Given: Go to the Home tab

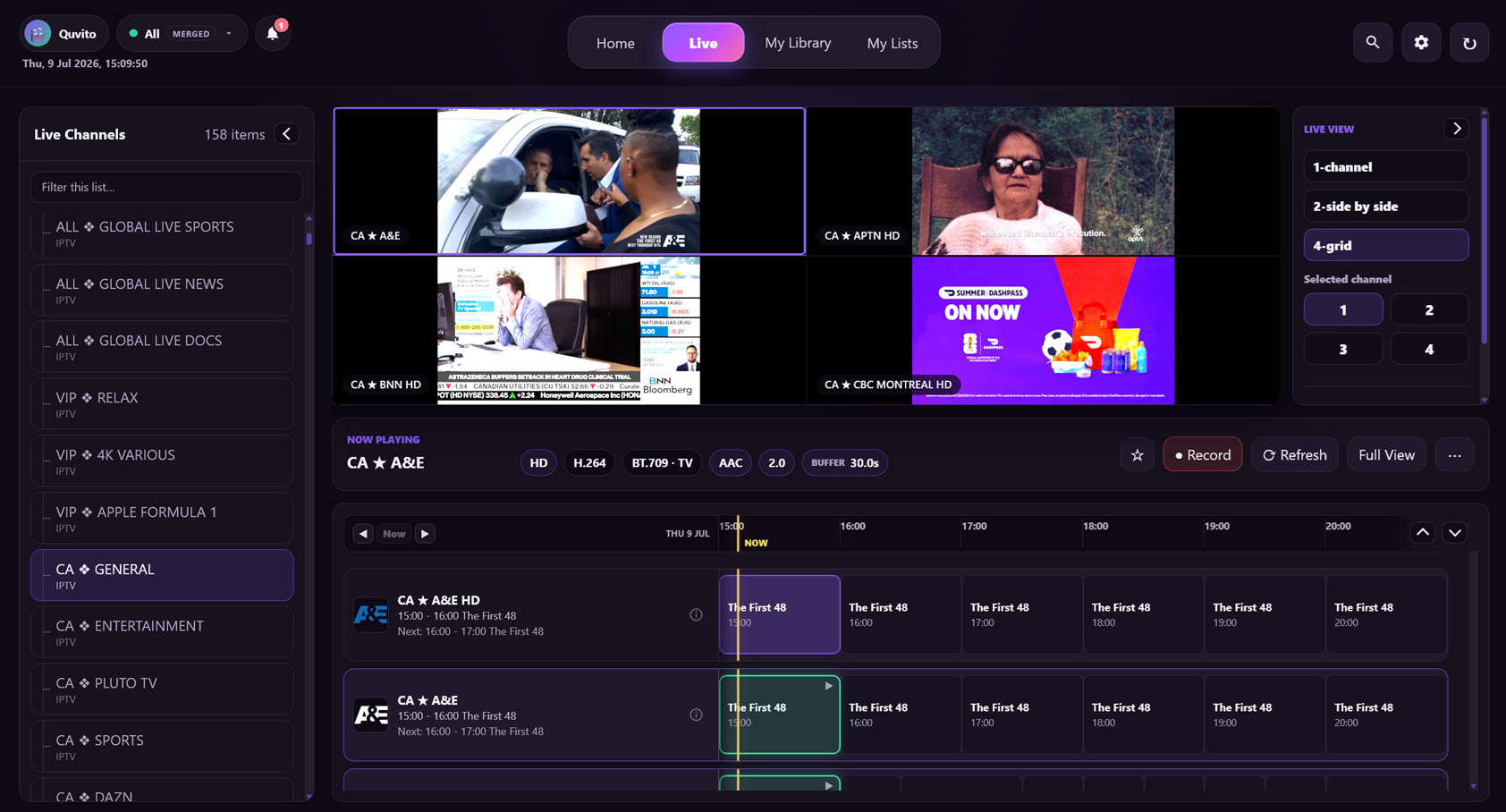Looking at the screenshot, I should click(615, 43).
